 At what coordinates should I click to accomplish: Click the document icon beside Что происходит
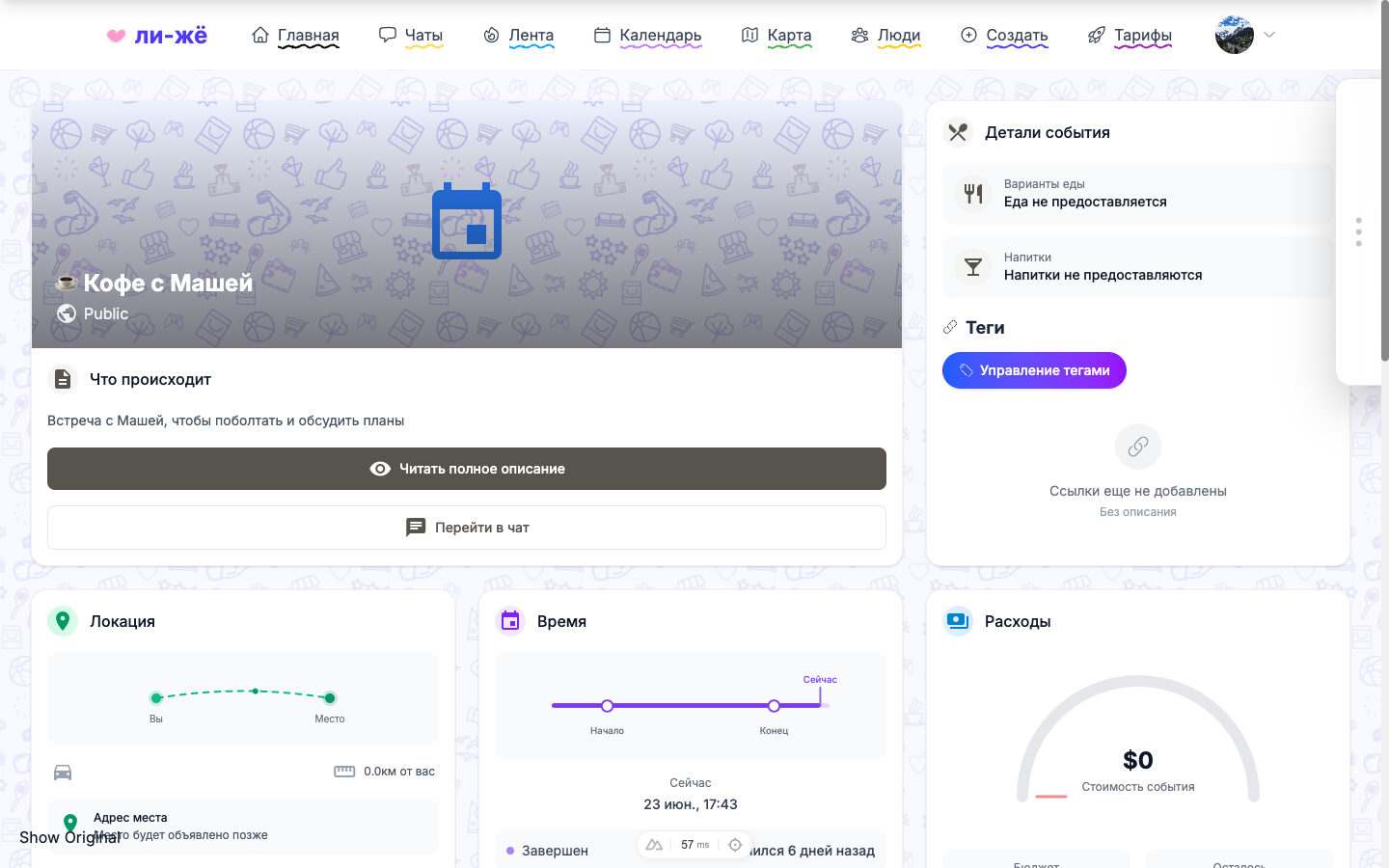[63, 379]
